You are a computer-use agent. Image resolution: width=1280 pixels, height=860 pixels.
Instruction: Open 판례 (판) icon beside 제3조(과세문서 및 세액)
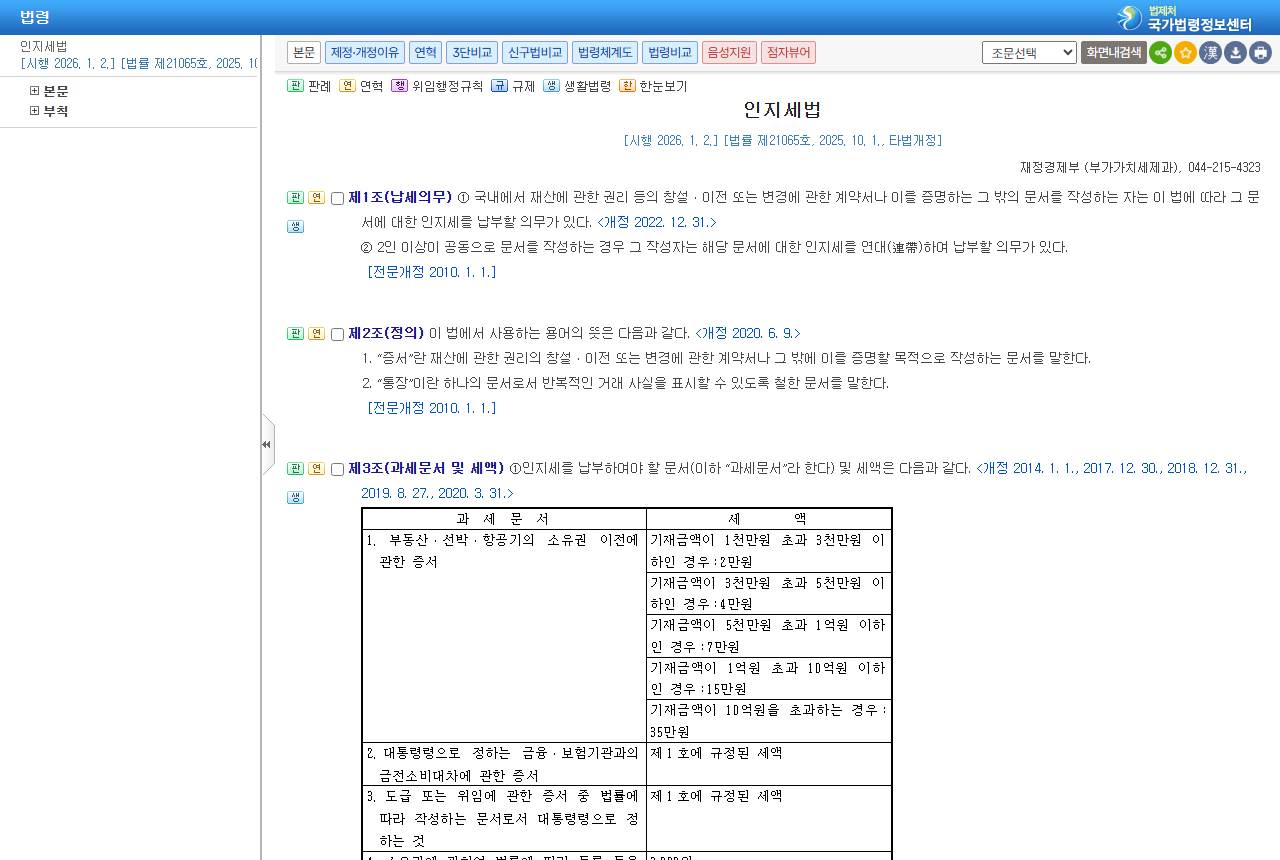[295, 468]
